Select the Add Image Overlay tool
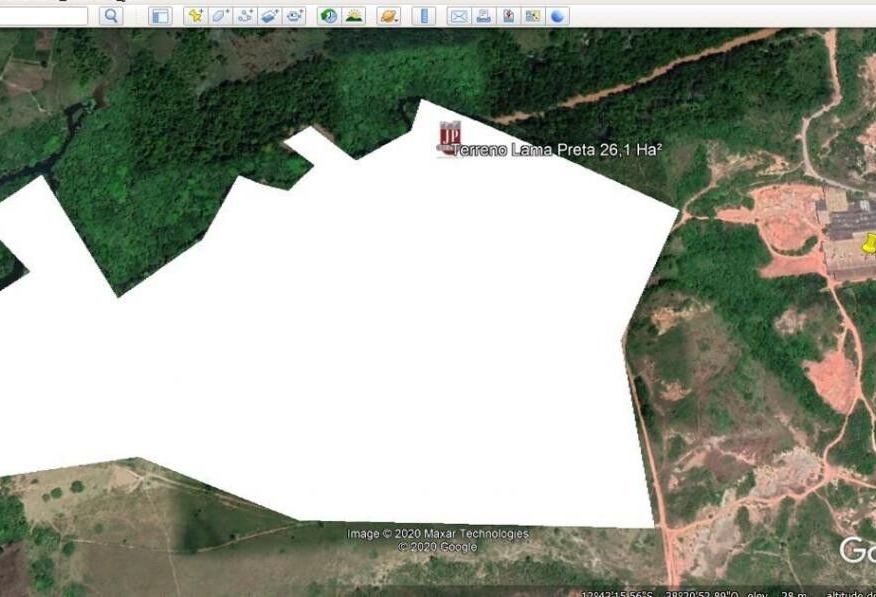Image resolution: width=876 pixels, height=597 pixels. point(269,16)
